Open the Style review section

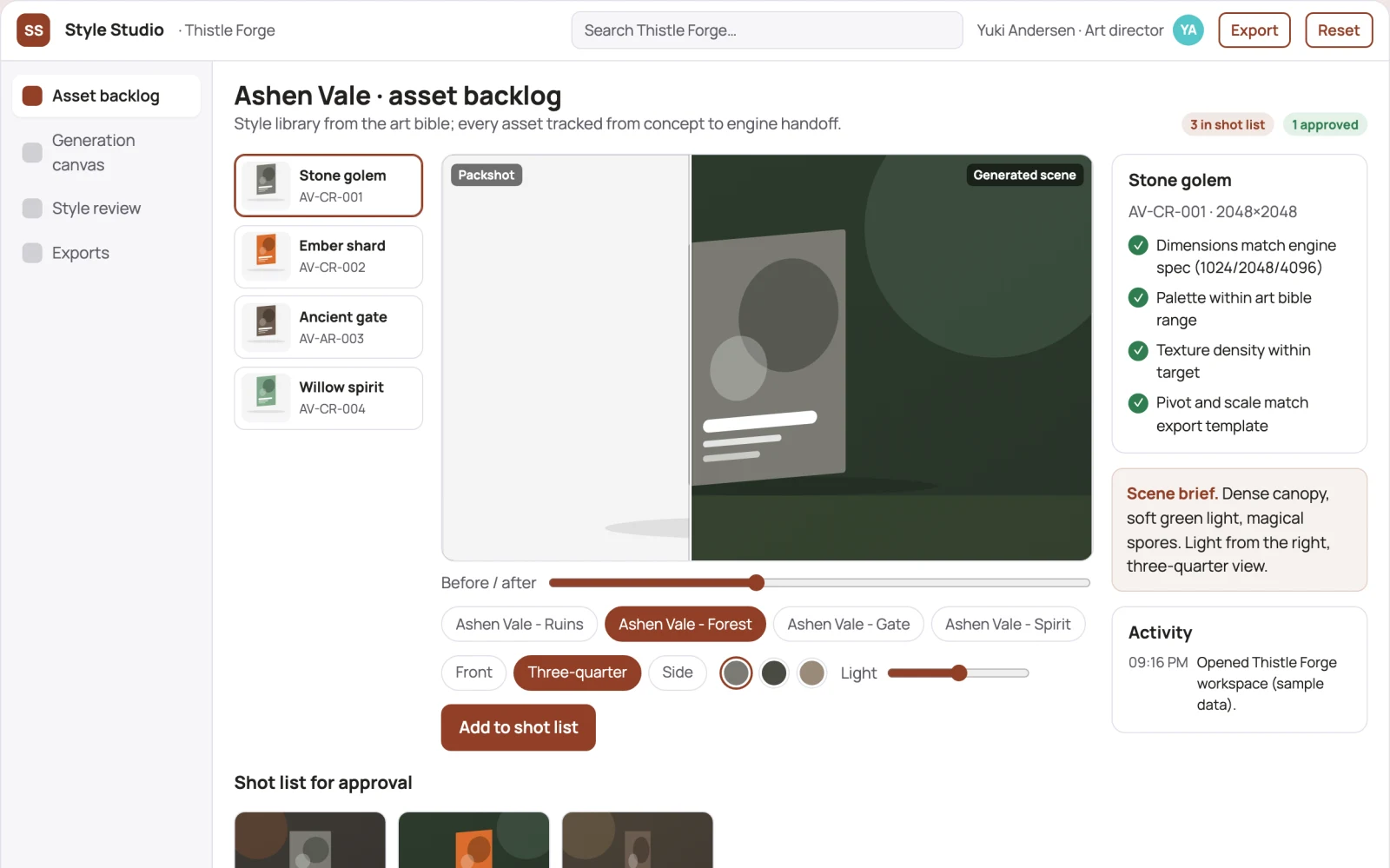tap(106, 209)
